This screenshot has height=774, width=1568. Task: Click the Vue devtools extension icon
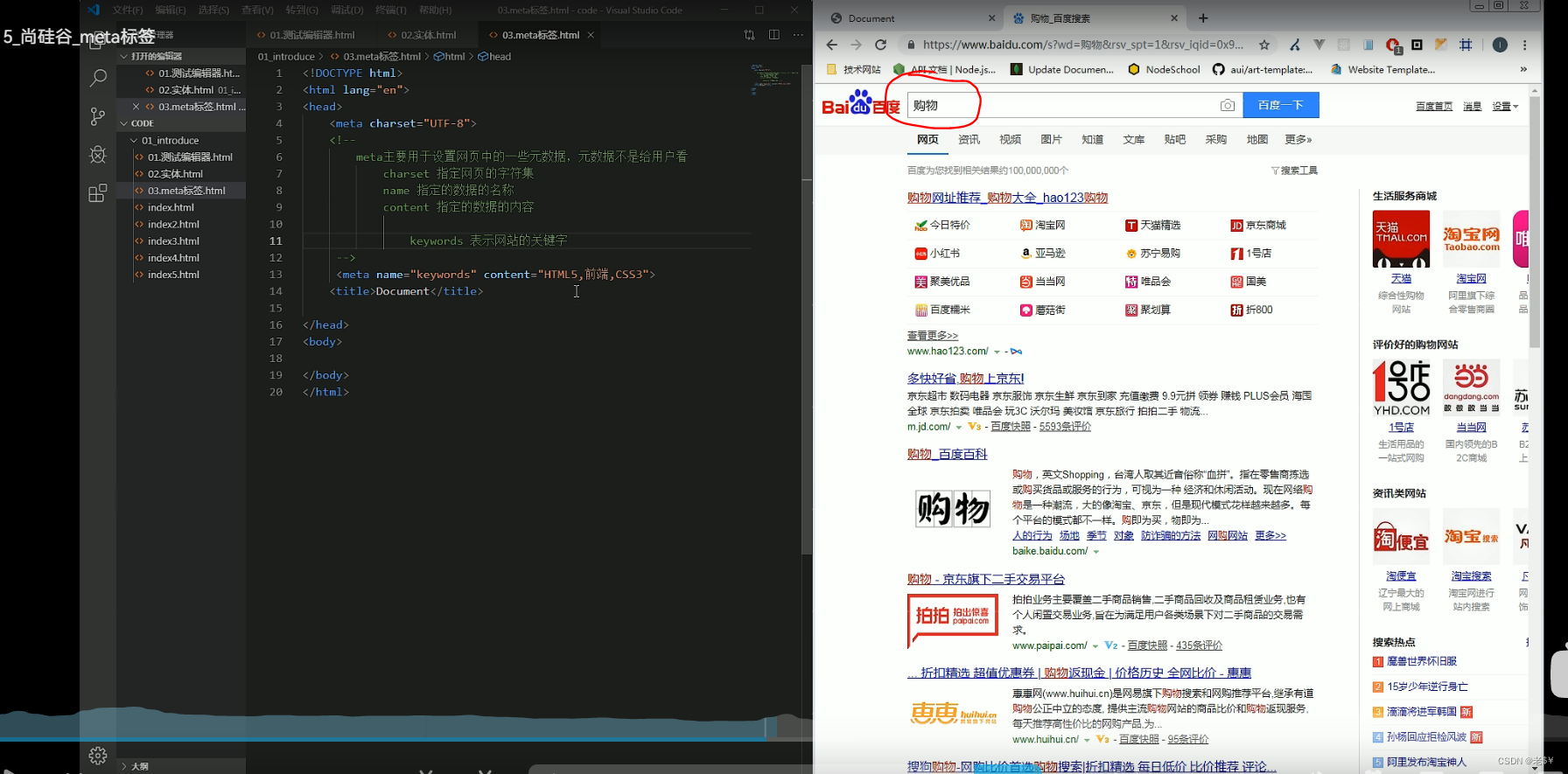click(1319, 45)
